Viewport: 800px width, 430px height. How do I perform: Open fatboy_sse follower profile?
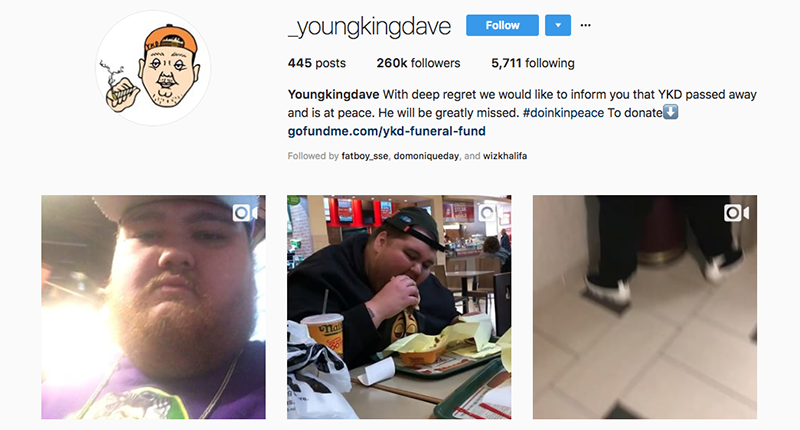pyautogui.click(x=365, y=156)
